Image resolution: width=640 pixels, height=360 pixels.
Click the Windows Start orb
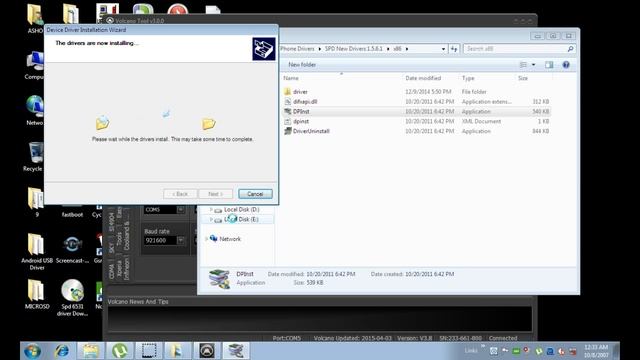(x=32, y=351)
